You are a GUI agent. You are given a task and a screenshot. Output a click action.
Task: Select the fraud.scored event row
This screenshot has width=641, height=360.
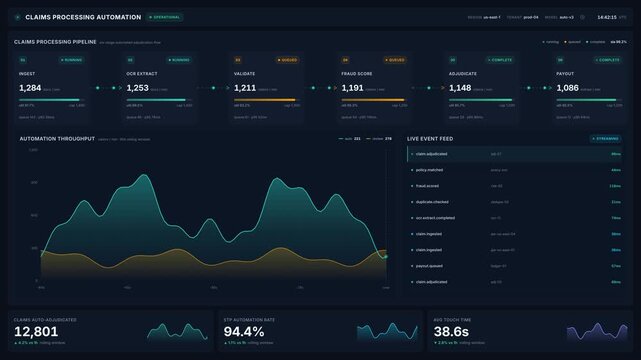click(x=514, y=186)
